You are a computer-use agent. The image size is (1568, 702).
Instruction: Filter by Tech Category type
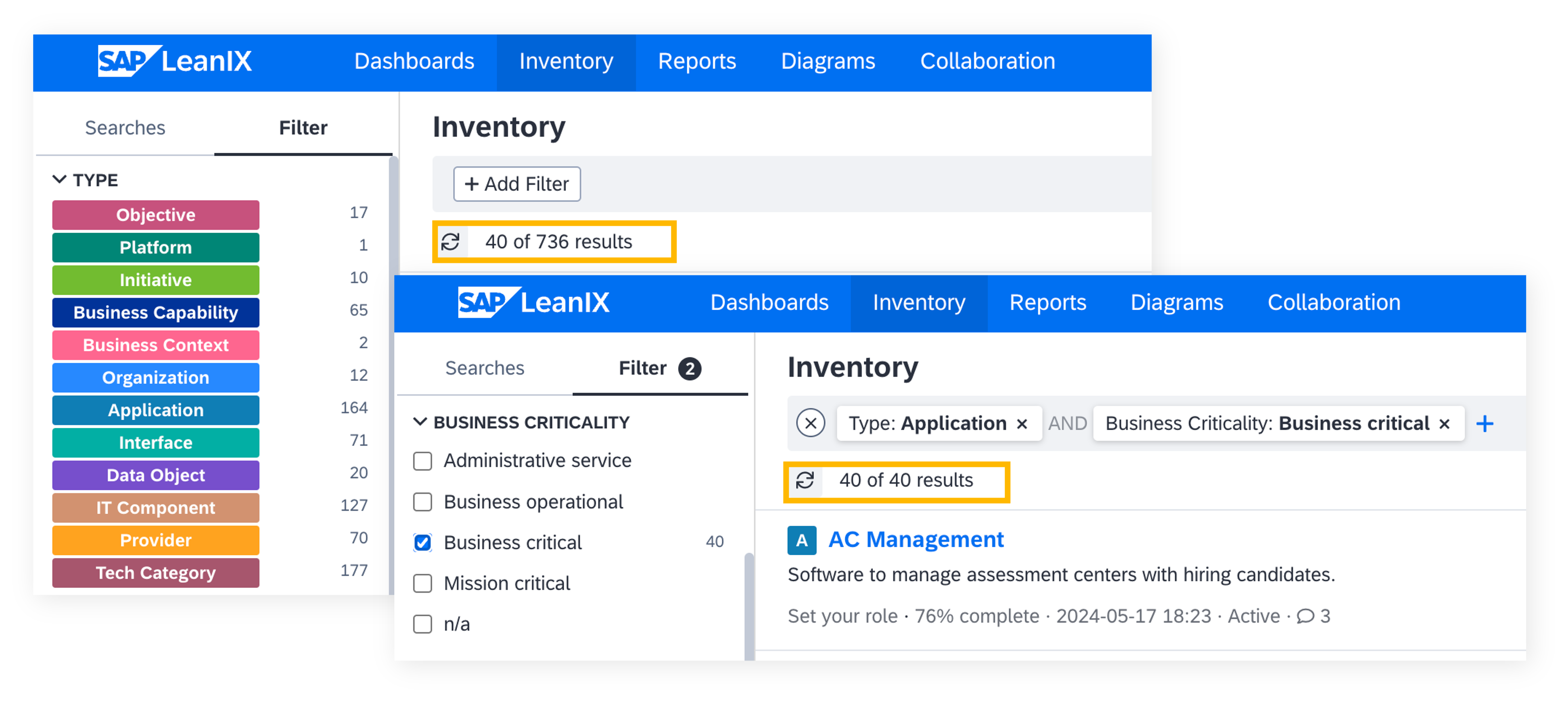click(156, 573)
